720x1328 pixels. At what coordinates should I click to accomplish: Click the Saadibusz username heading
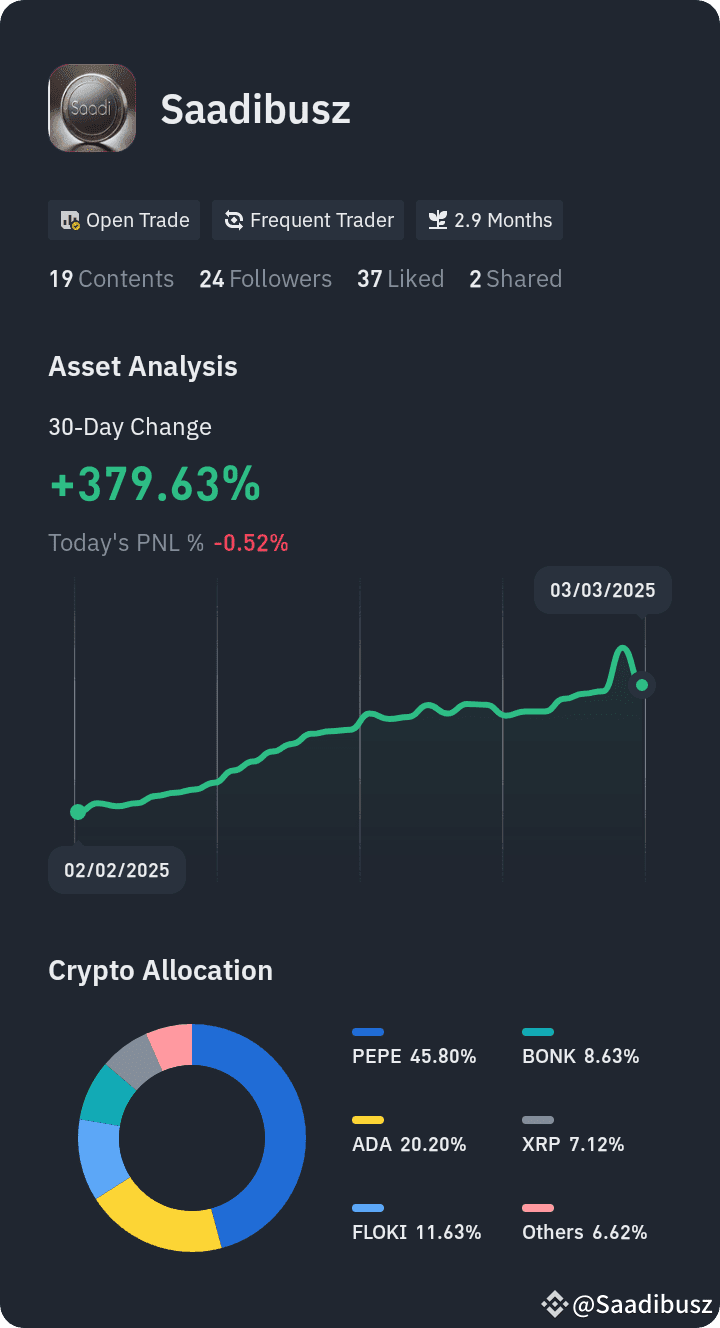(255, 109)
